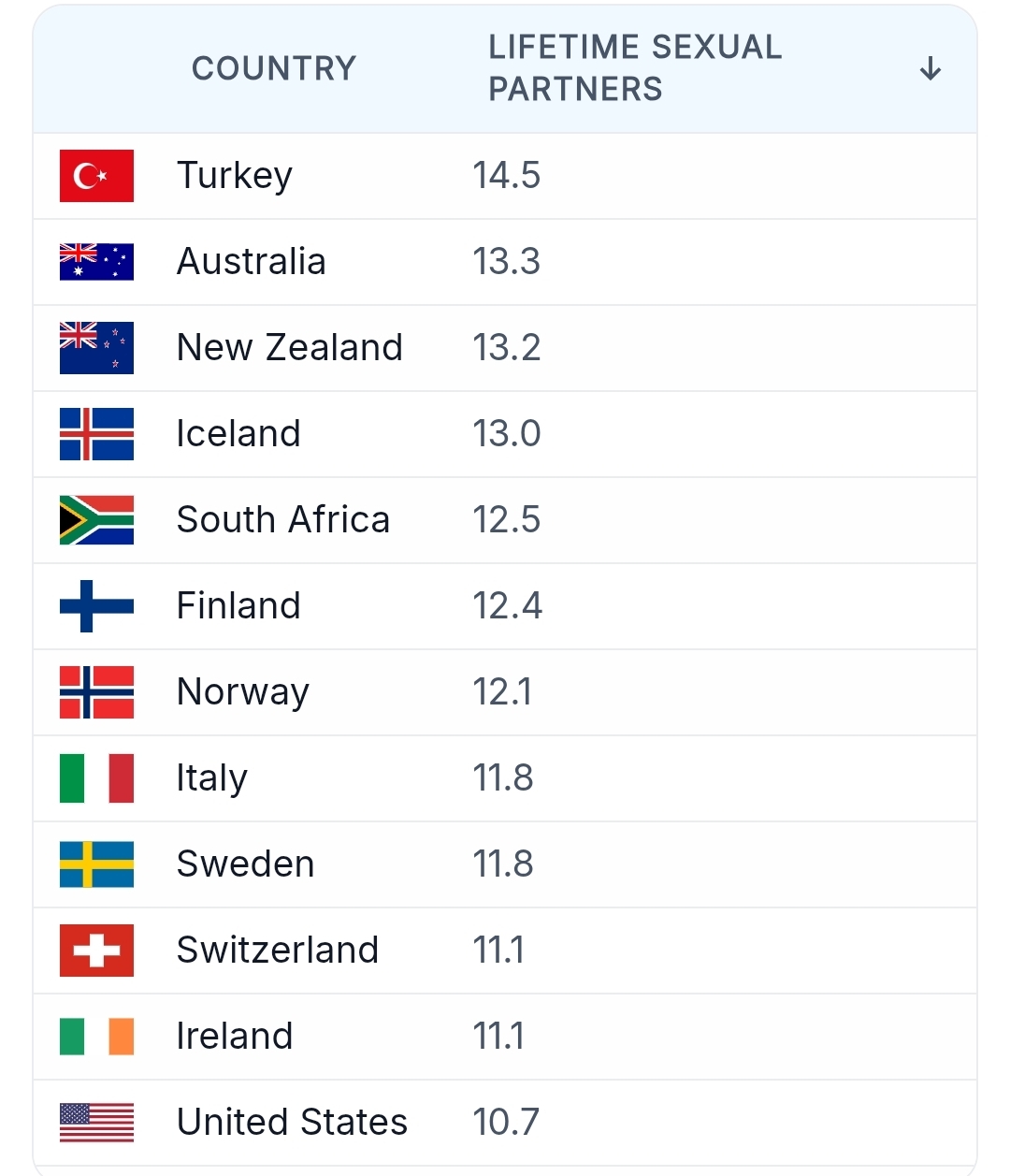Sort by the Country column header
The height and width of the screenshot is (1176, 1010).
pyautogui.click(x=274, y=68)
